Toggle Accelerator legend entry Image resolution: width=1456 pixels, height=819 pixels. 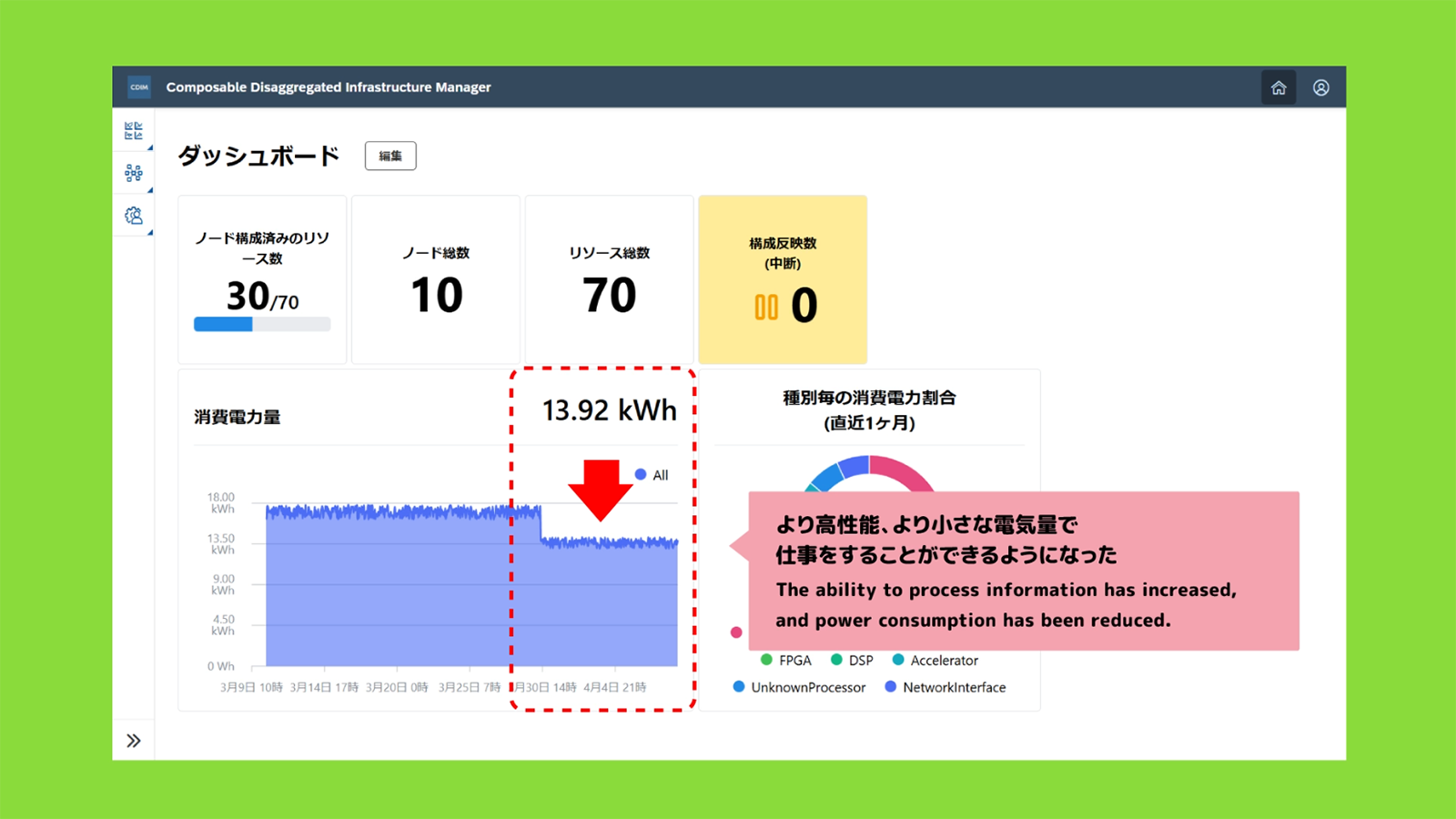click(x=935, y=661)
